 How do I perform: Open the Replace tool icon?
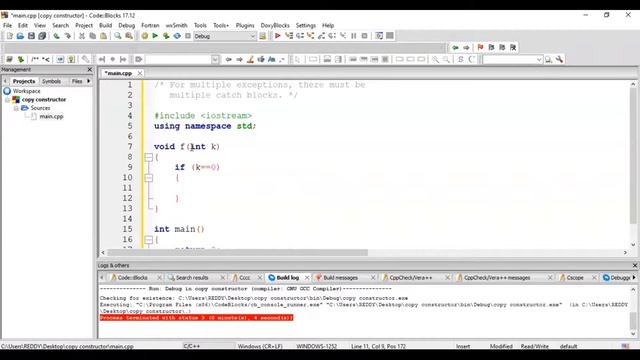click(x=129, y=36)
